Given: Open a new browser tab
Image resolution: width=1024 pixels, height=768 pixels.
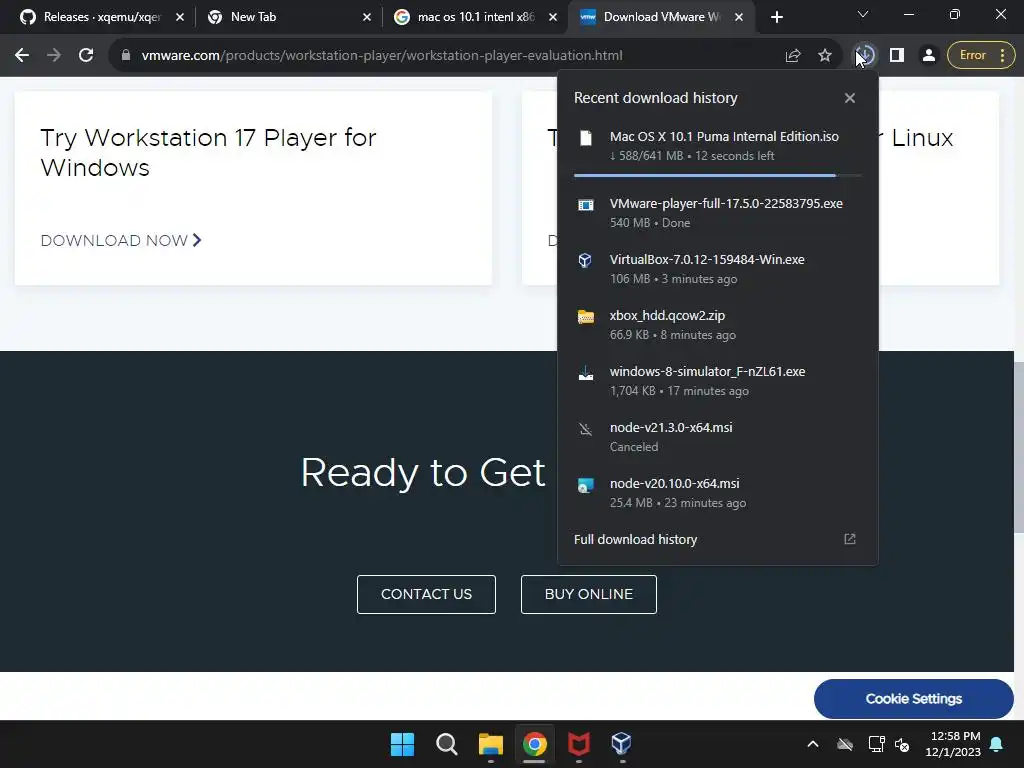Looking at the screenshot, I should [776, 17].
